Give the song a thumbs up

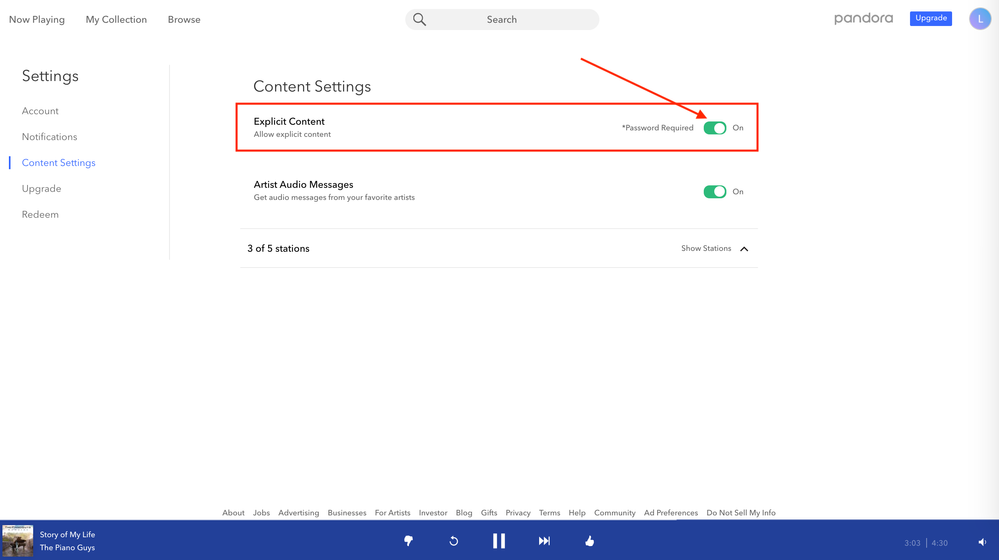click(589, 541)
